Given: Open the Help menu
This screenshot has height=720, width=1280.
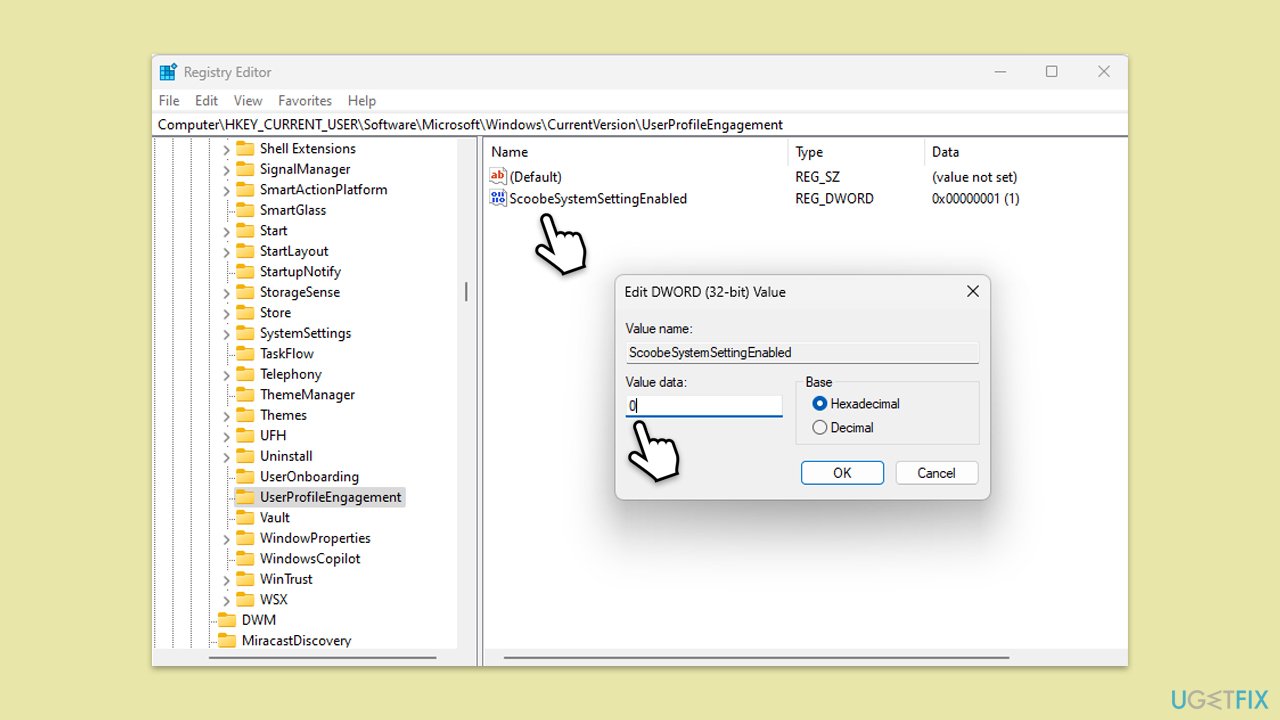Looking at the screenshot, I should coord(362,100).
